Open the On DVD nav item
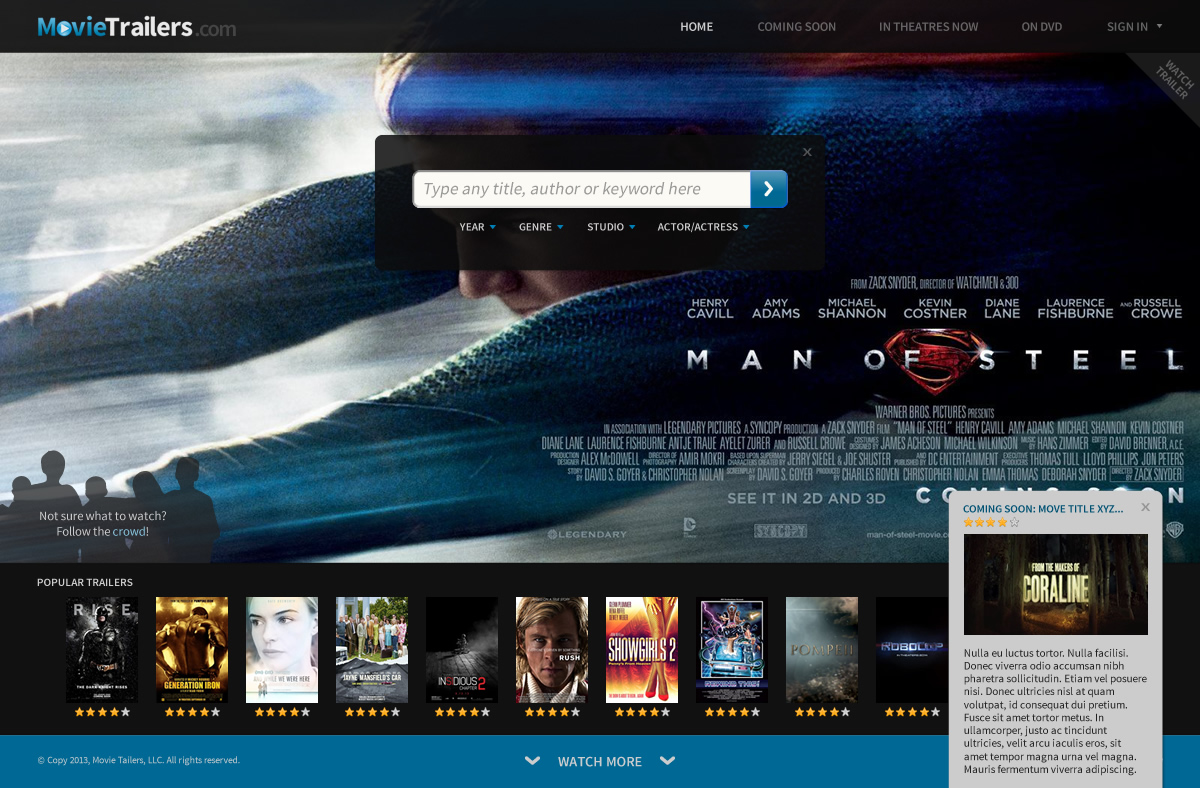Image resolution: width=1200 pixels, height=788 pixels. 1042,27
